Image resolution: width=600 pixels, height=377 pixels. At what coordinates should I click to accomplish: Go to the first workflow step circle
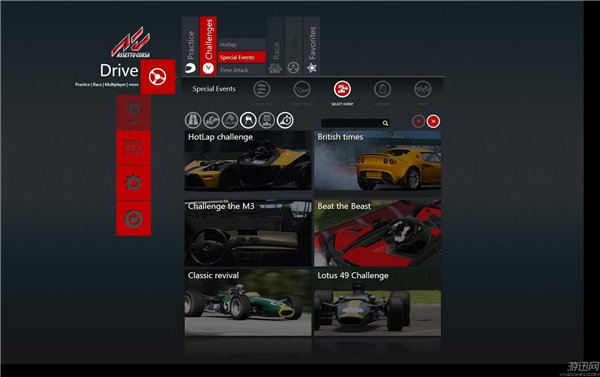pos(262,89)
